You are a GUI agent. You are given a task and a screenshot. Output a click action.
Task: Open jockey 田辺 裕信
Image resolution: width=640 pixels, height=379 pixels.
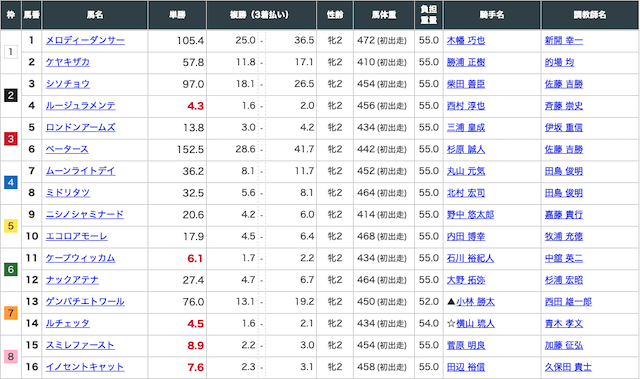pyautogui.click(x=466, y=367)
